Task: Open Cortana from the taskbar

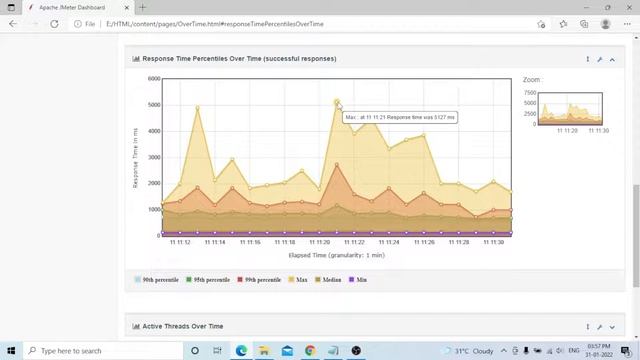Action: 195,351
